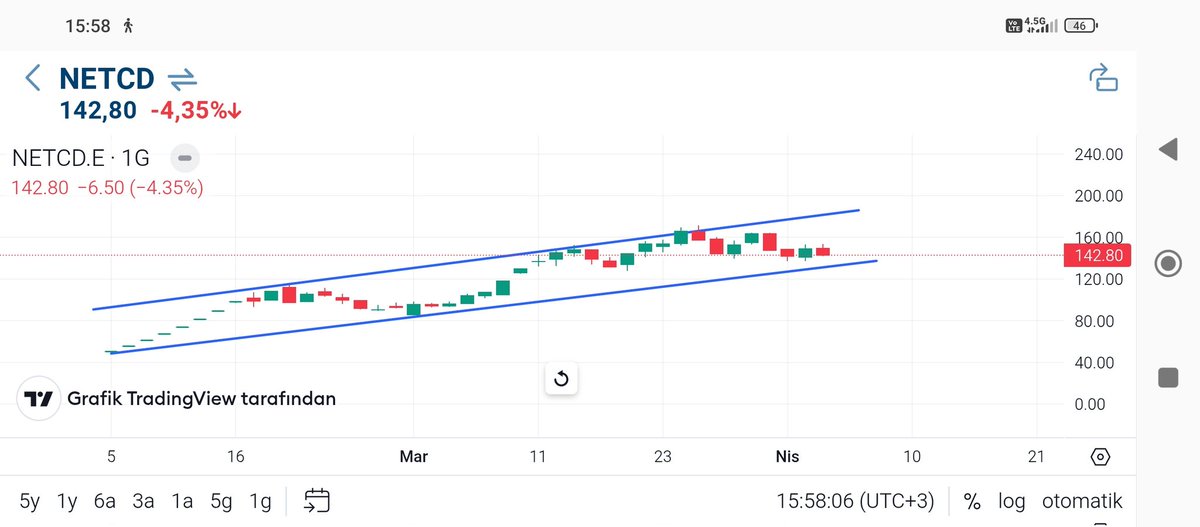The width and height of the screenshot is (1200, 527).
Task: Open chart settings hexagon icon
Action: (x=1100, y=457)
